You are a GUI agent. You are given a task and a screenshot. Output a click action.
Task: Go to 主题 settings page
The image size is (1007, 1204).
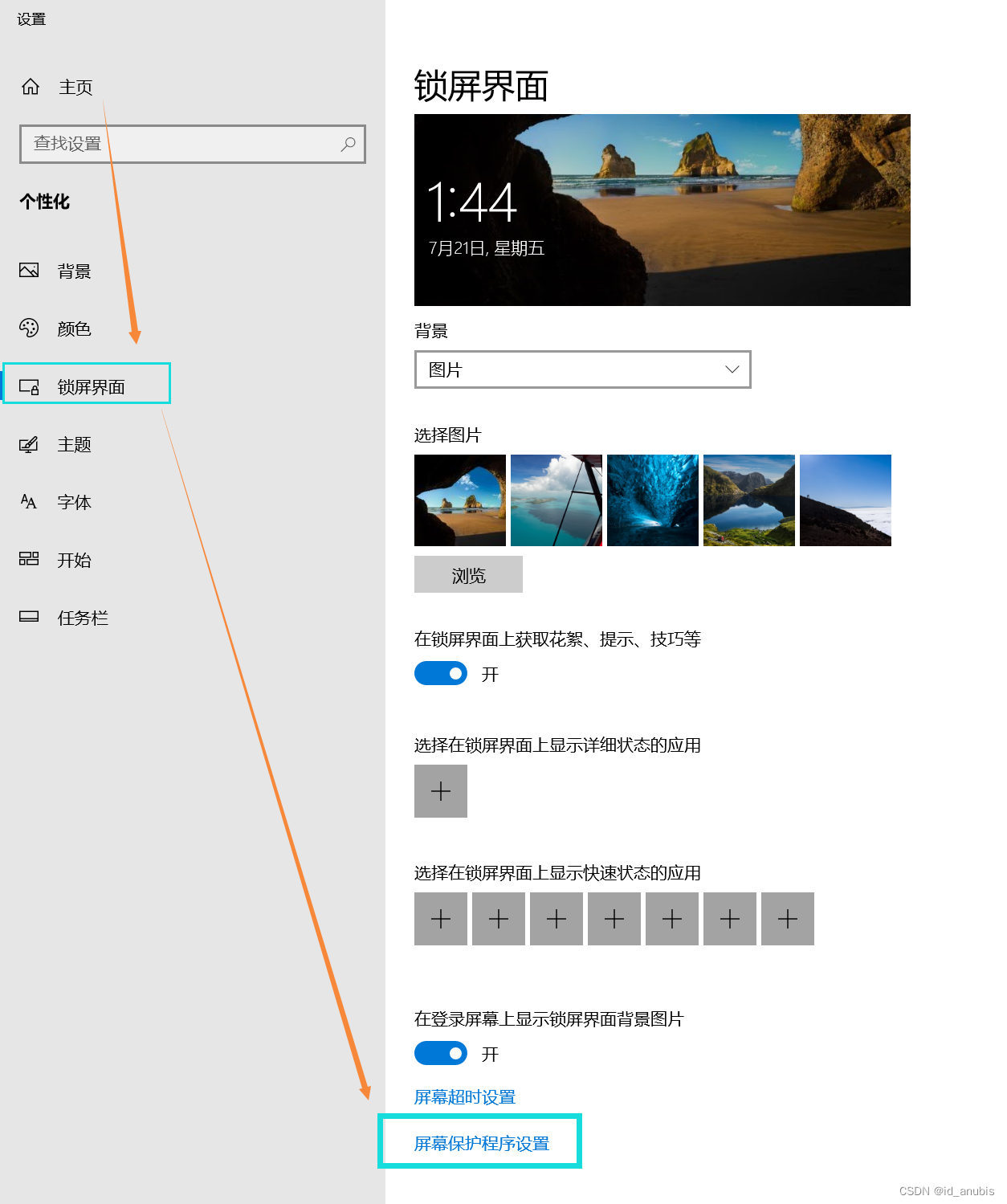74,444
